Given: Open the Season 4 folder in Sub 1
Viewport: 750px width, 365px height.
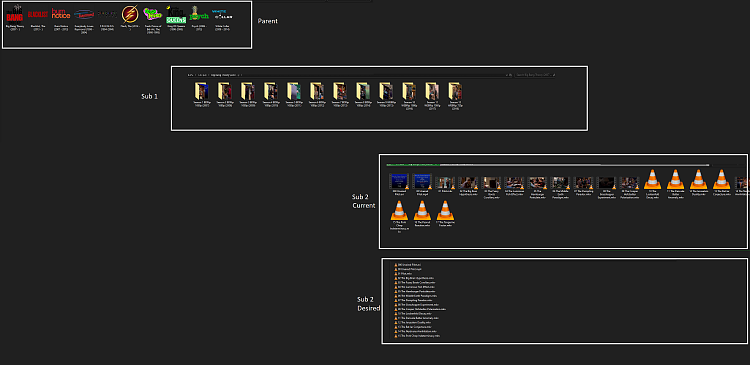Looking at the screenshot, I should point(270,95).
